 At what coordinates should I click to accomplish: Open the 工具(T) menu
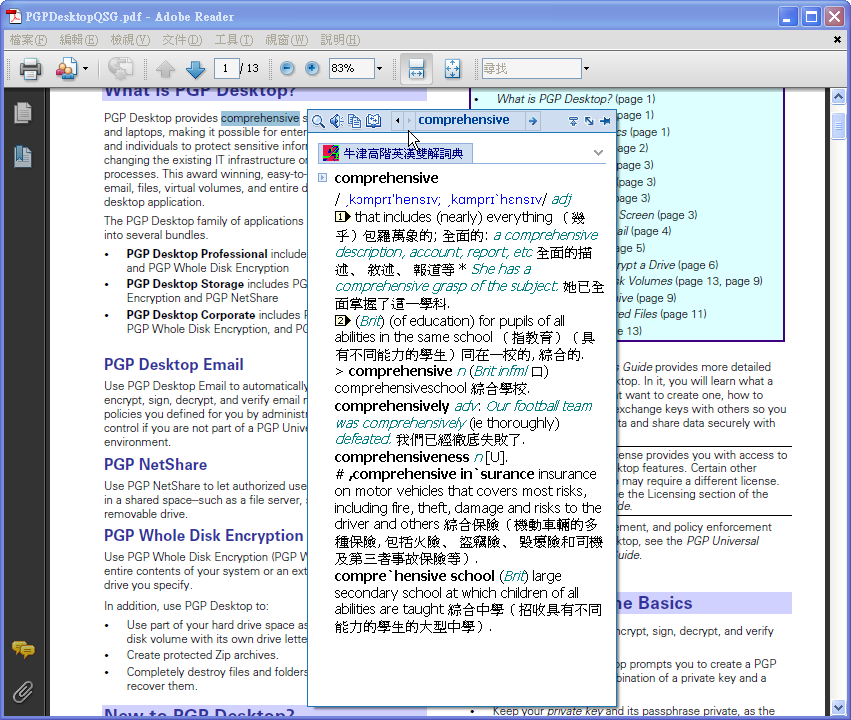[234, 40]
